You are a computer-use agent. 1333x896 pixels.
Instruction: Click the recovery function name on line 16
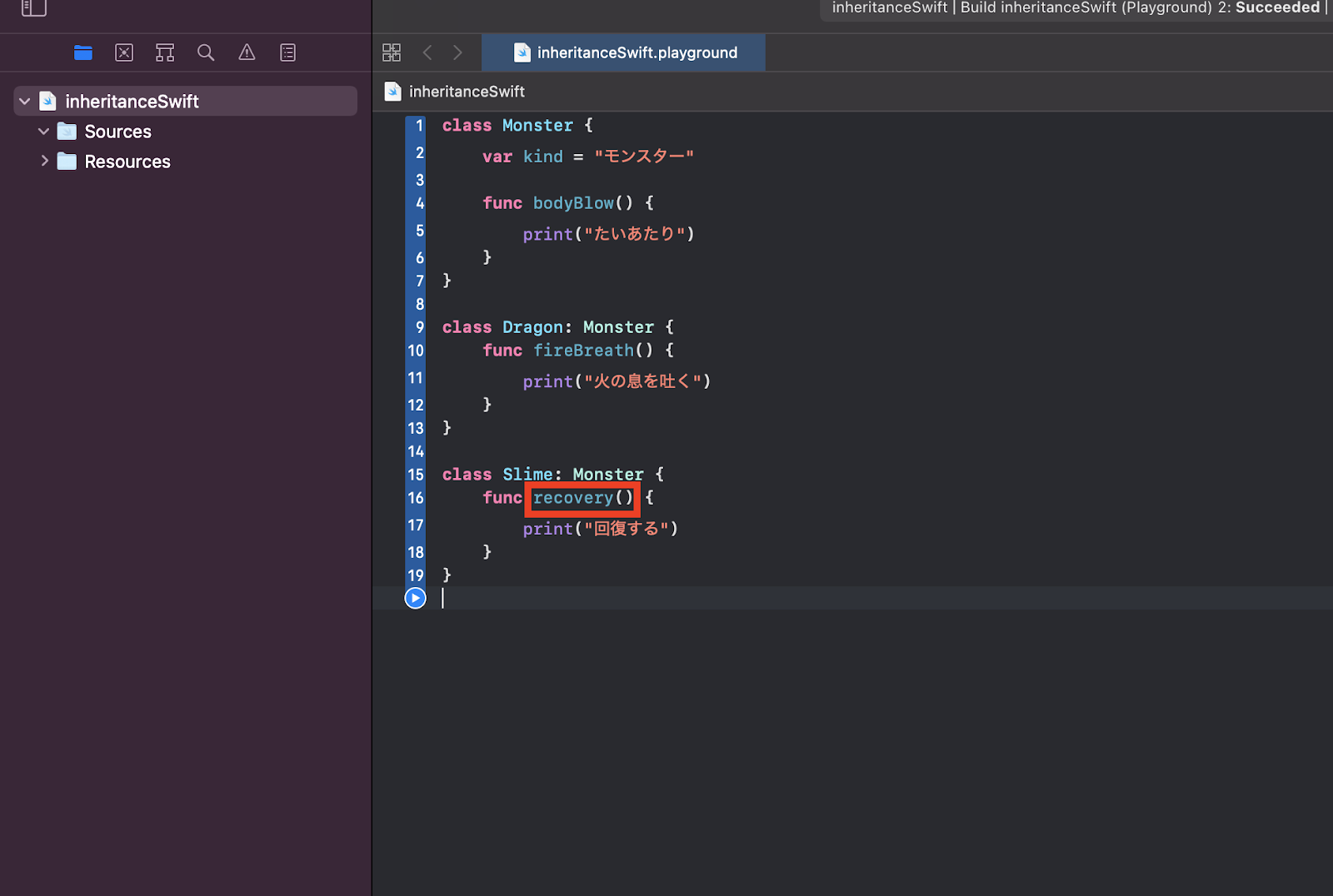click(x=573, y=498)
